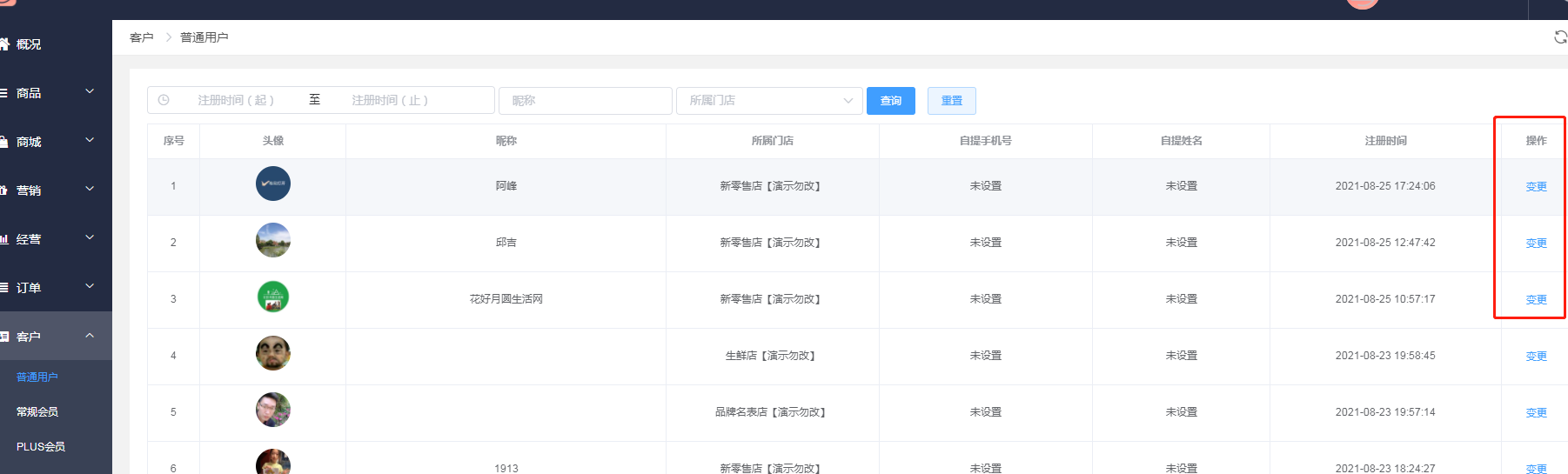Click 变更 for user 阿峰
Image resolution: width=1568 pixels, height=474 pixels.
[1537, 187]
